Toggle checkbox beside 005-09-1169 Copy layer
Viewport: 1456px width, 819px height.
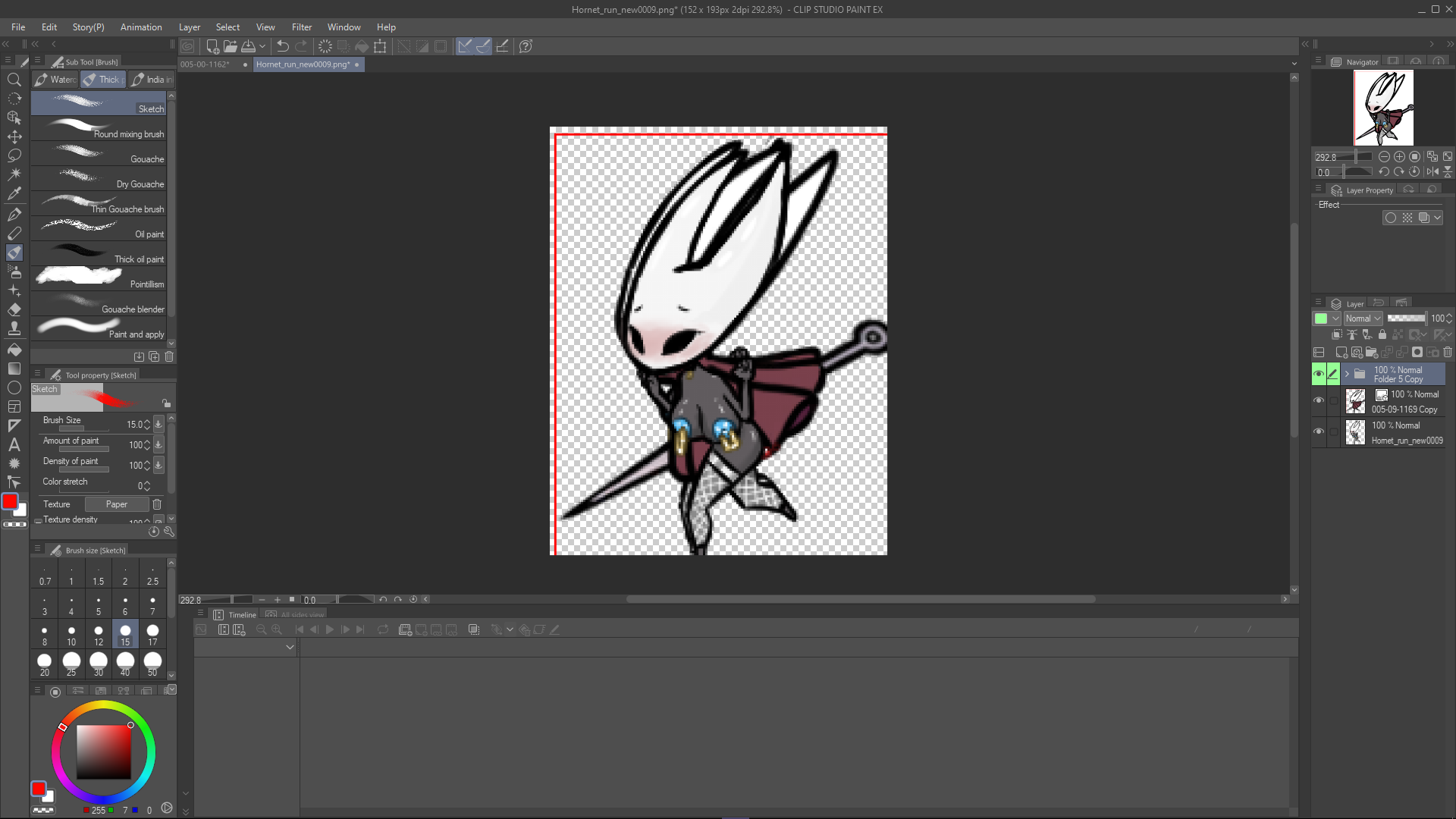(1333, 400)
